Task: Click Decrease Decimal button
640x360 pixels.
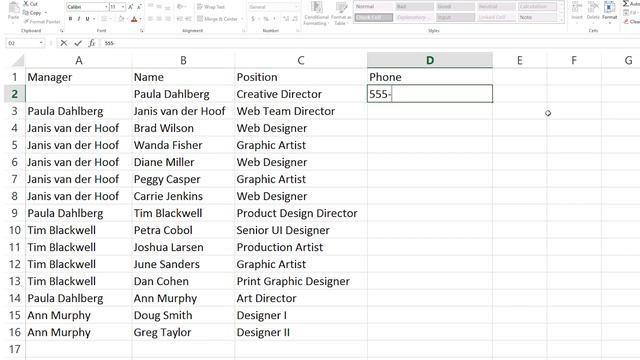Action: point(295,19)
